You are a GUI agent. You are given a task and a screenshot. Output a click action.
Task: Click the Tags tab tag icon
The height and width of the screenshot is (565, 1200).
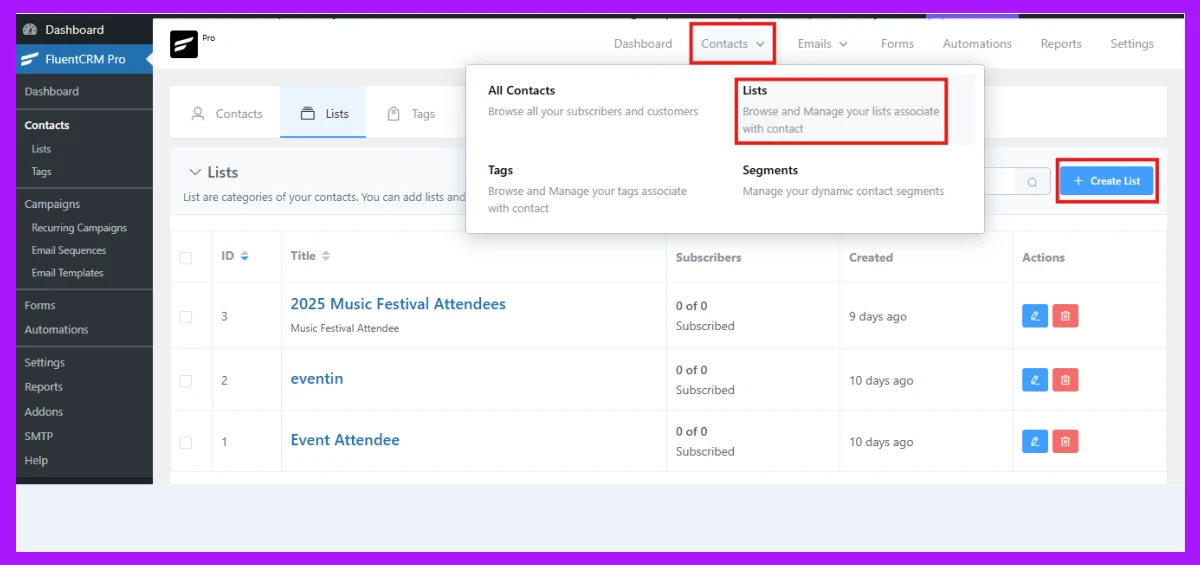point(394,113)
